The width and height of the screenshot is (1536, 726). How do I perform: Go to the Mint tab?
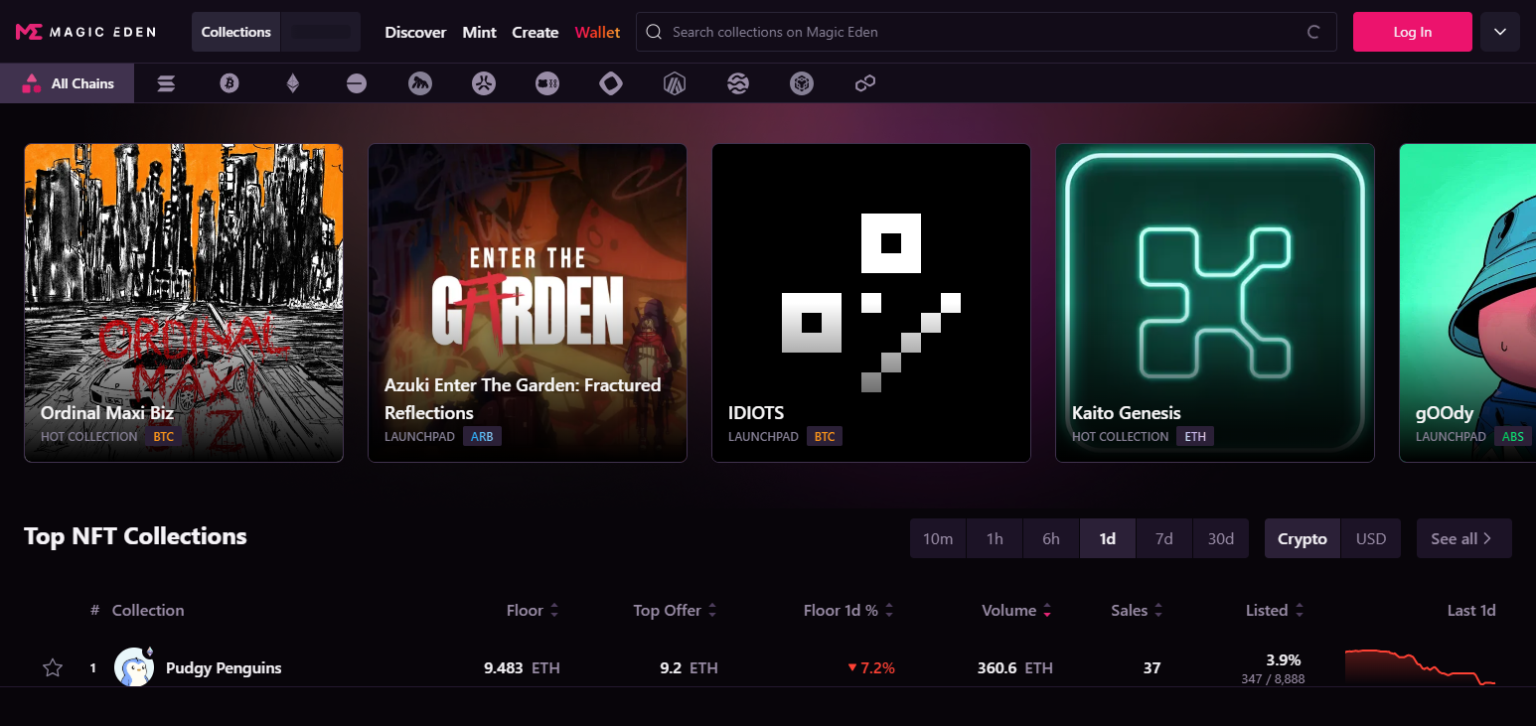click(x=479, y=32)
